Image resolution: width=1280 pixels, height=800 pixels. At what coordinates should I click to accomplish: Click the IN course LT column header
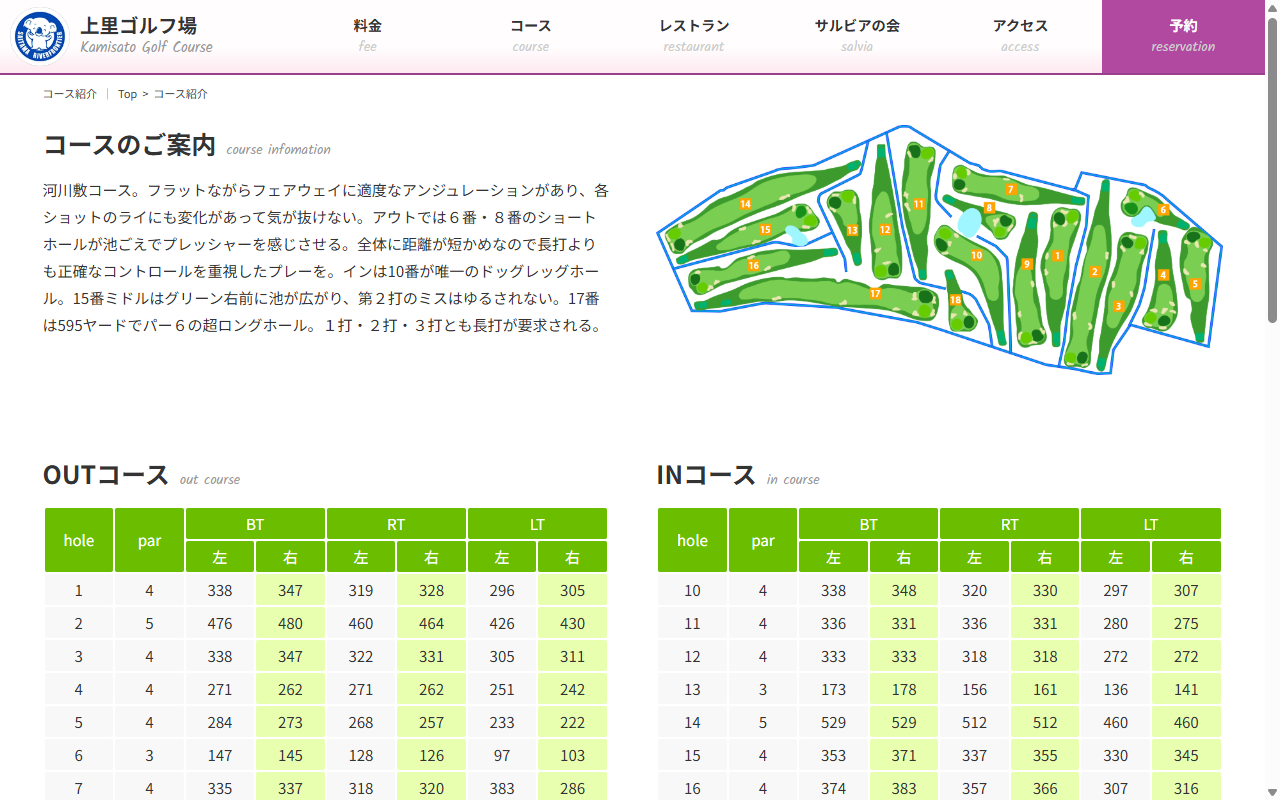point(1151,524)
